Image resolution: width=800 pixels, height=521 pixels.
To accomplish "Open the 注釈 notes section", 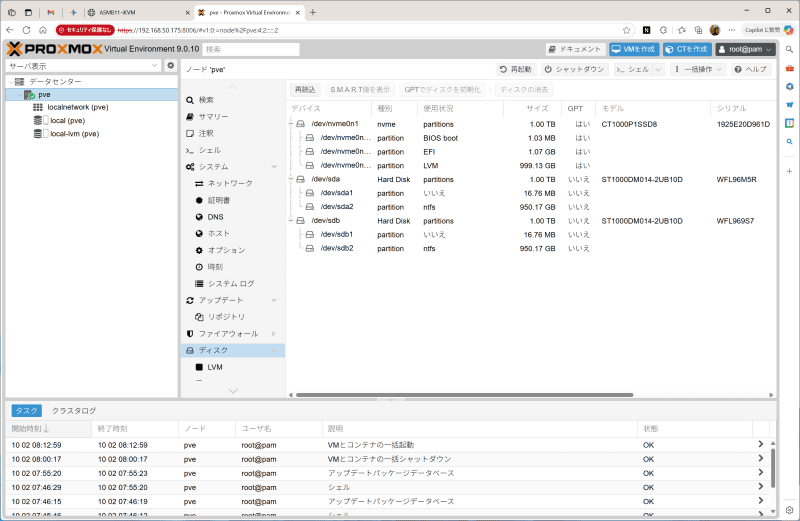I will tap(206, 133).
